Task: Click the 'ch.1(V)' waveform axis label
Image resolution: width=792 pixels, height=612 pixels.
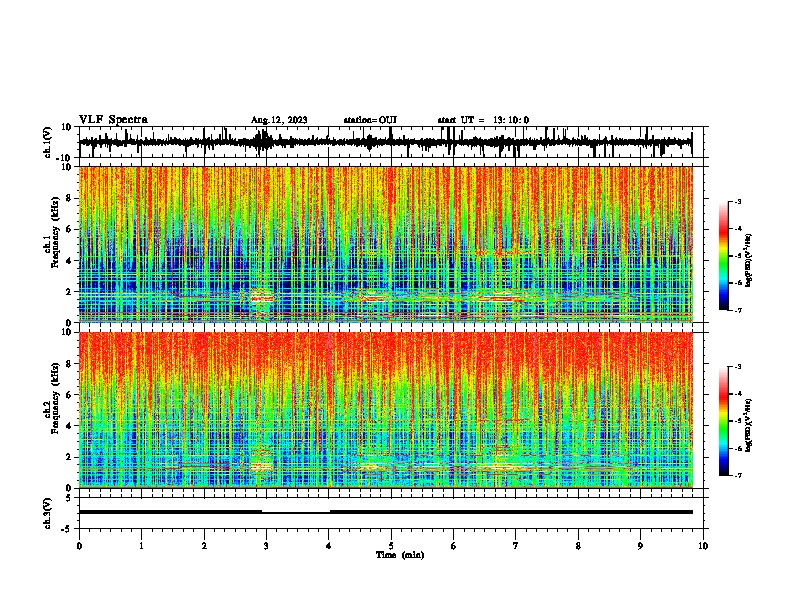Action: pyautogui.click(x=48, y=142)
